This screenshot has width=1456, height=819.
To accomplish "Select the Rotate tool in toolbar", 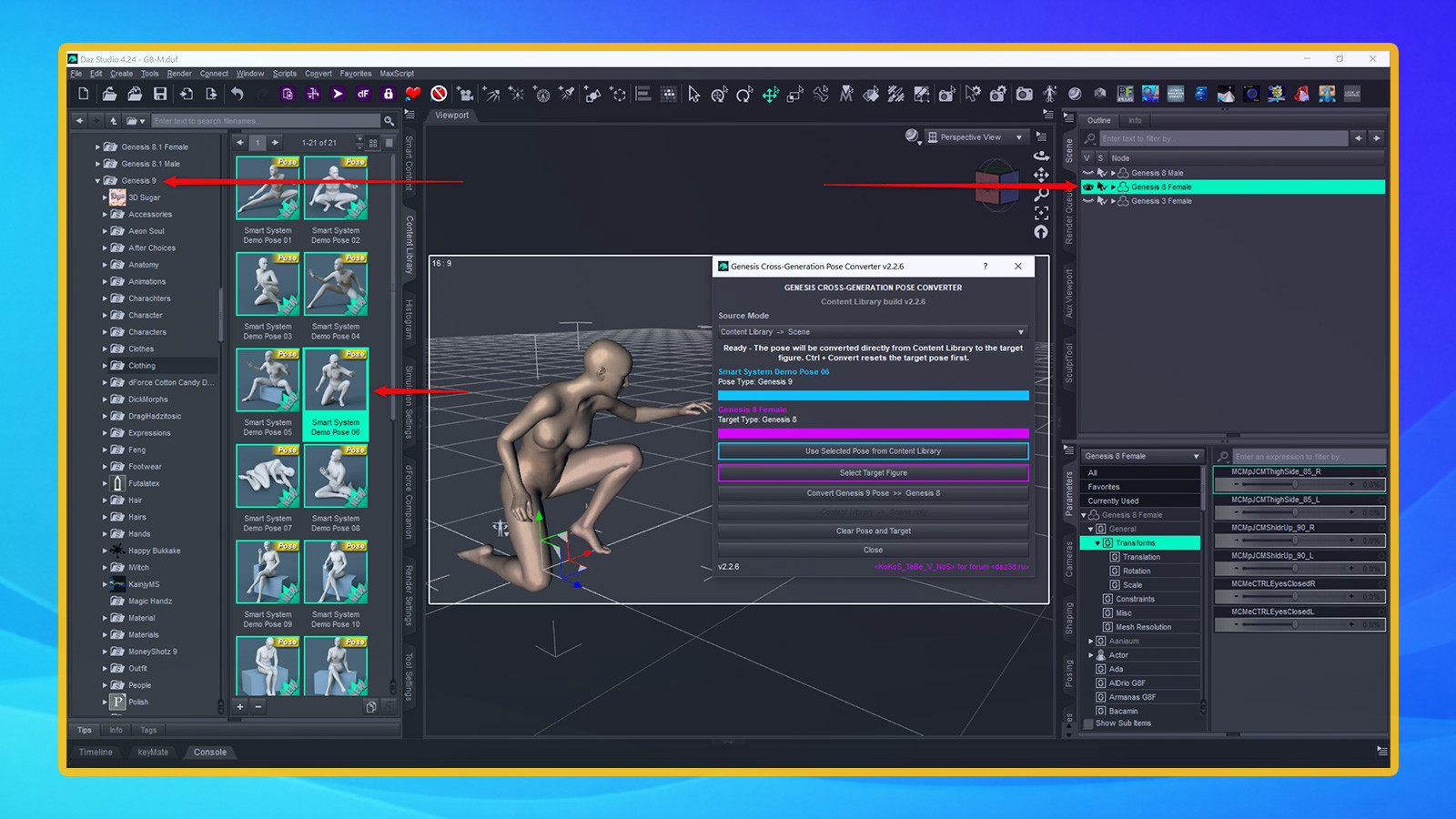I will tap(744, 94).
